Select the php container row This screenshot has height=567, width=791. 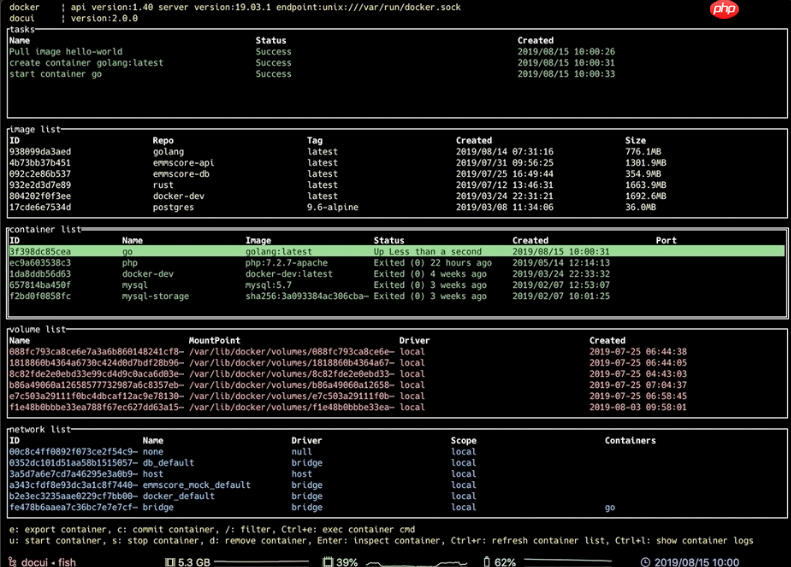pos(397,263)
